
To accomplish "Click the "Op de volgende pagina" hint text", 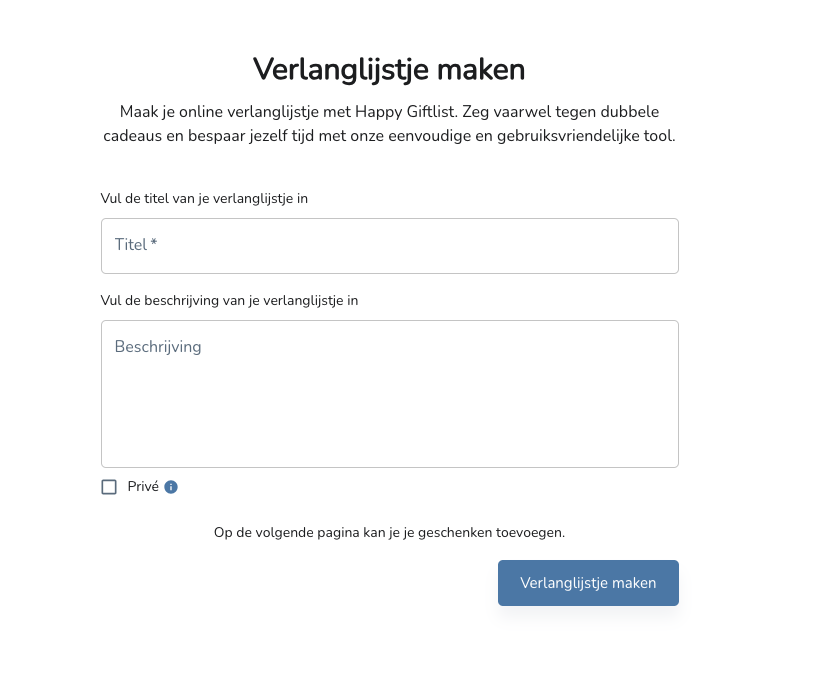I will click(389, 532).
